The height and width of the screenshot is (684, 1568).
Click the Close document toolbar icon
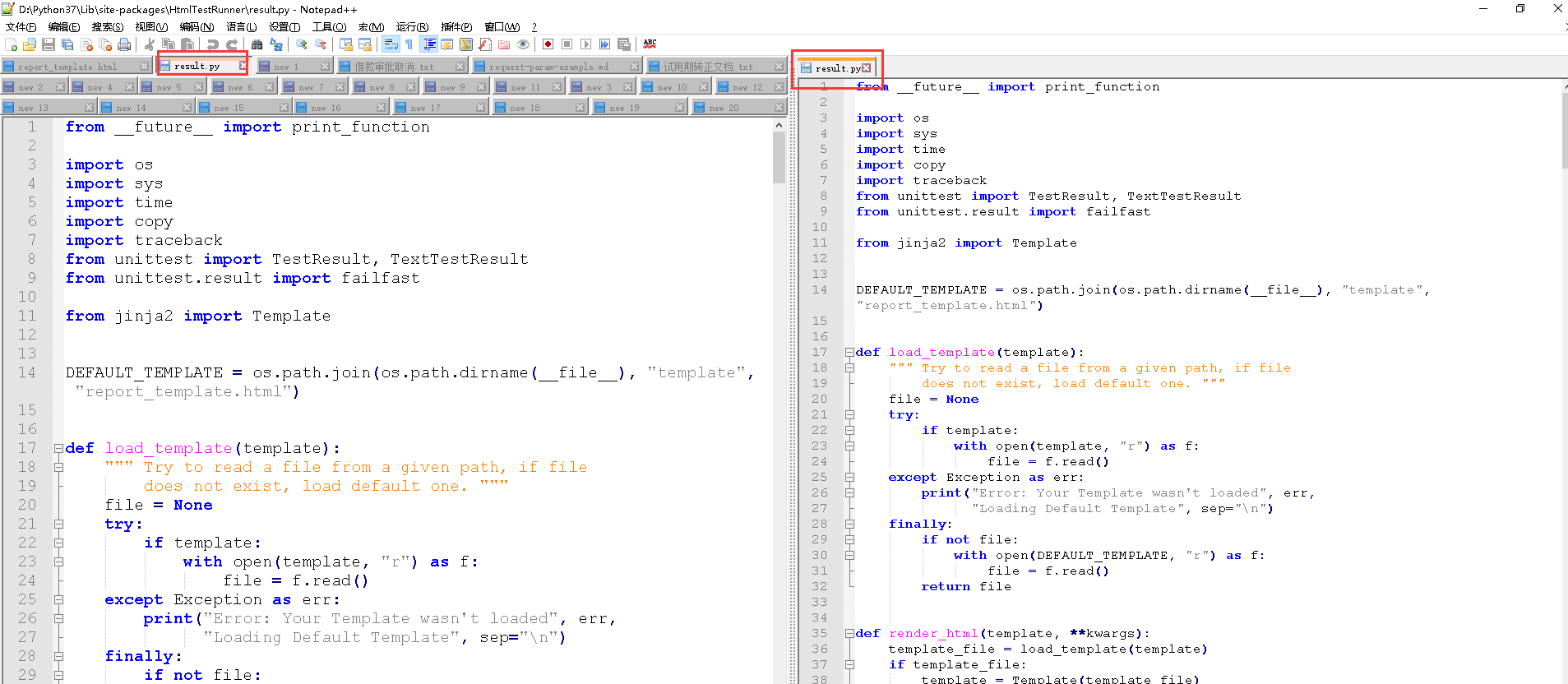[x=86, y=44]
